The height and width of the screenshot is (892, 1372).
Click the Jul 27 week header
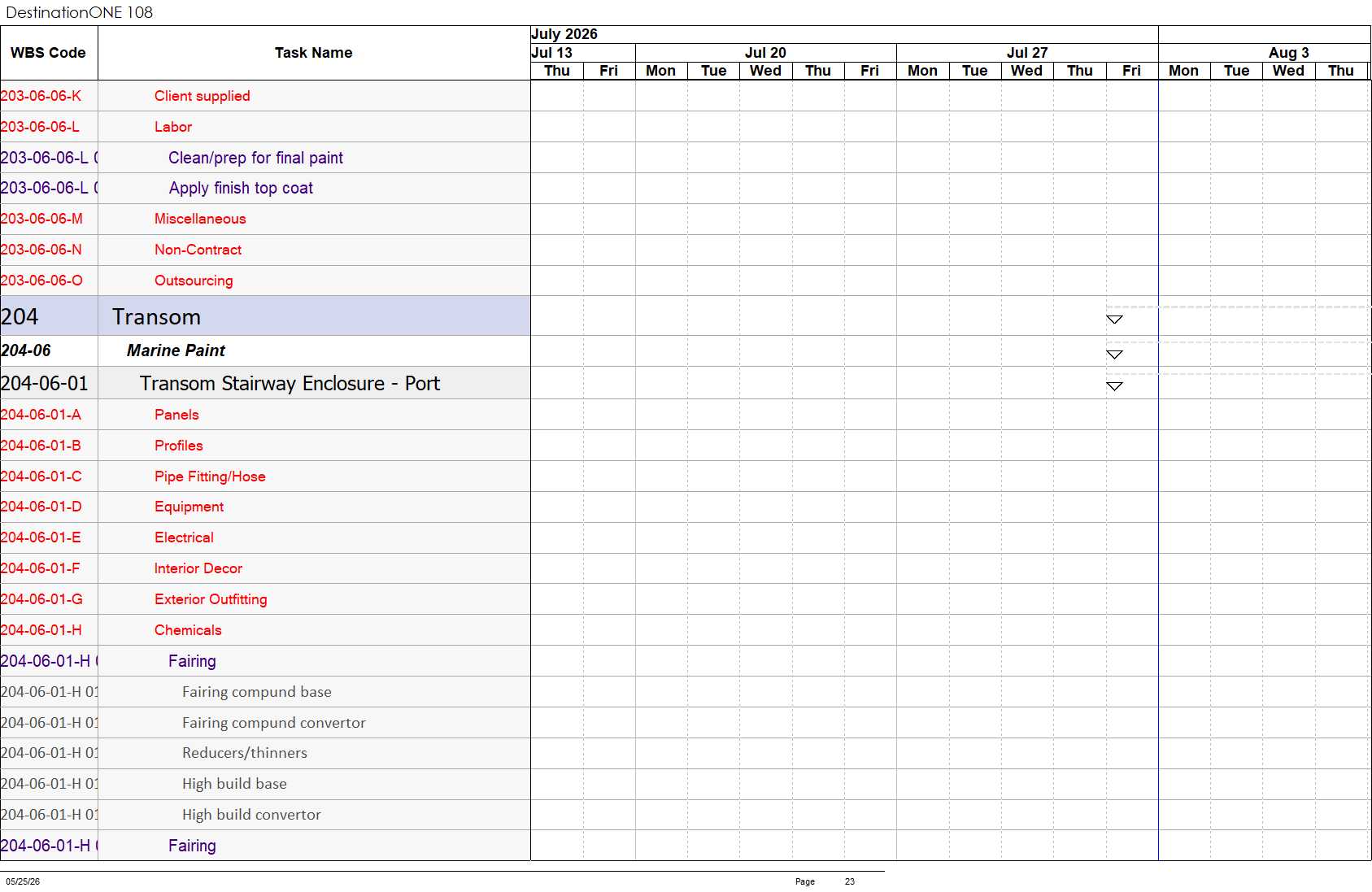coord(1027,53)
